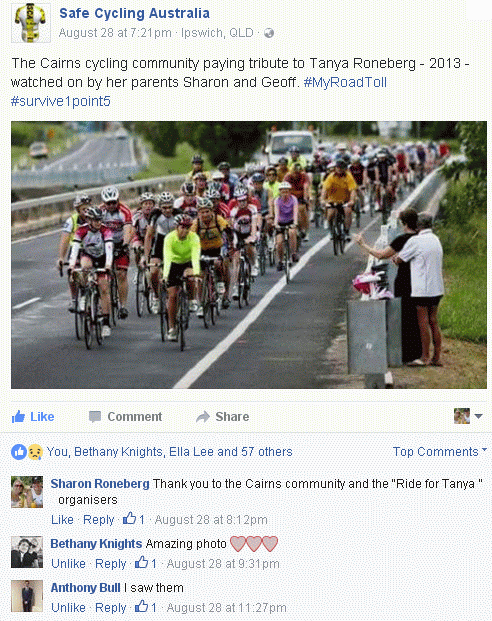Click the Safe Cycling Australia jersey avatar
Image resolution: width=492 pixels, height=621 pixels.
tap(31, 23)
